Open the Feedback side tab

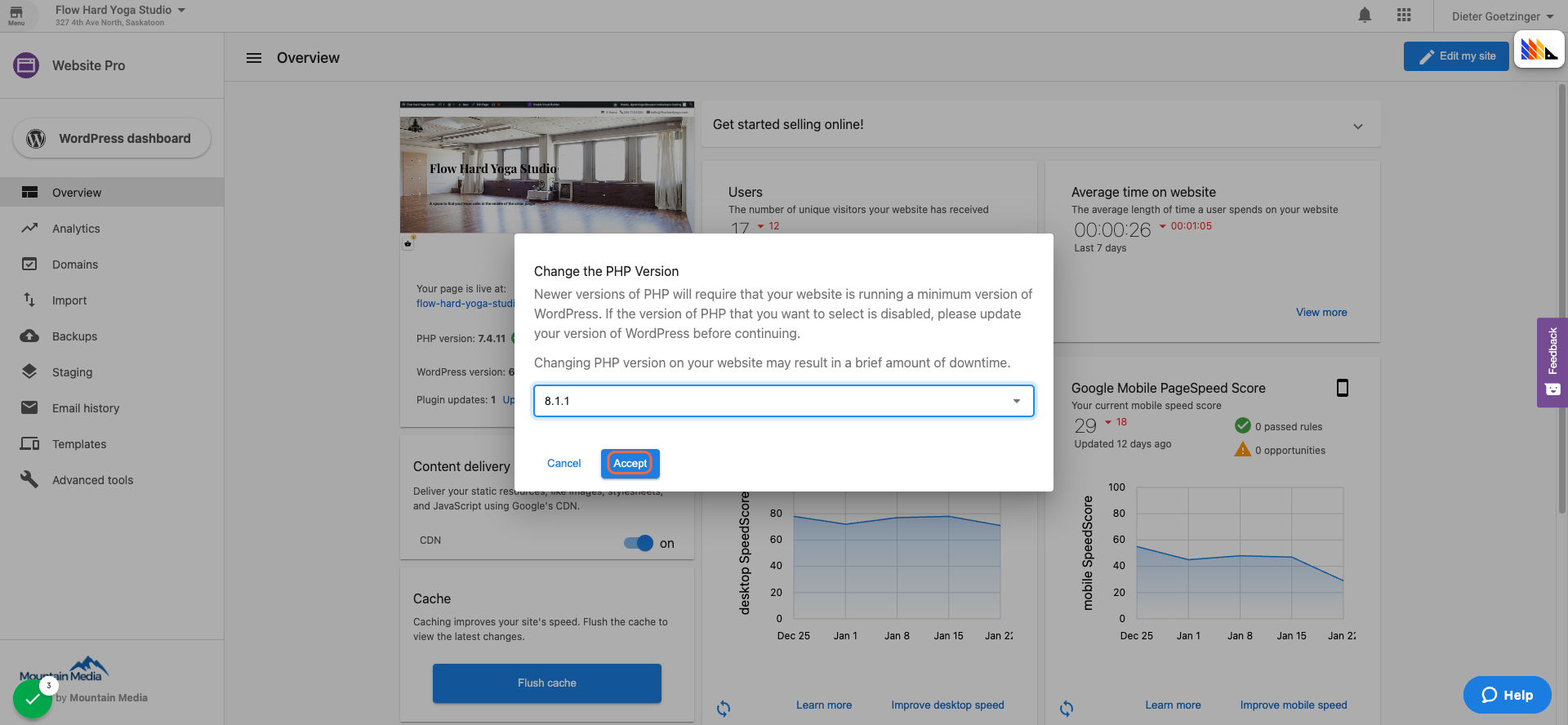click(x=1552, y=362)
